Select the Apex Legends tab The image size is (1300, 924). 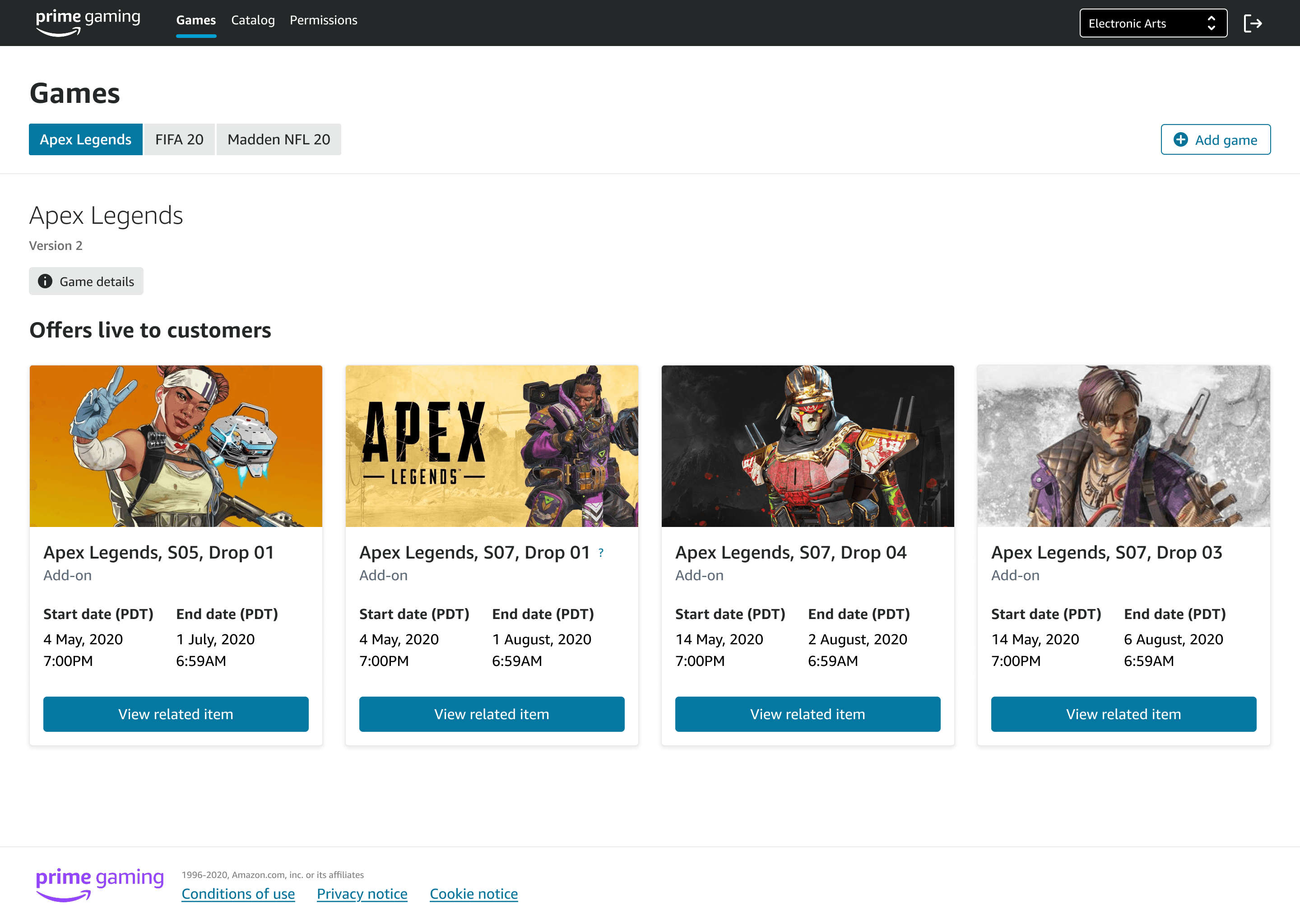click(85, 139)
